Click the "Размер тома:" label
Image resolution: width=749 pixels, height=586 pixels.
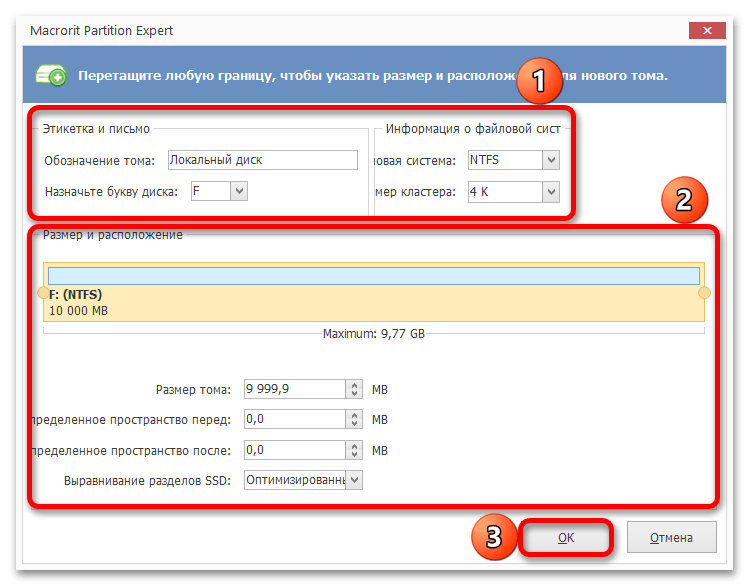pos(193,390)
